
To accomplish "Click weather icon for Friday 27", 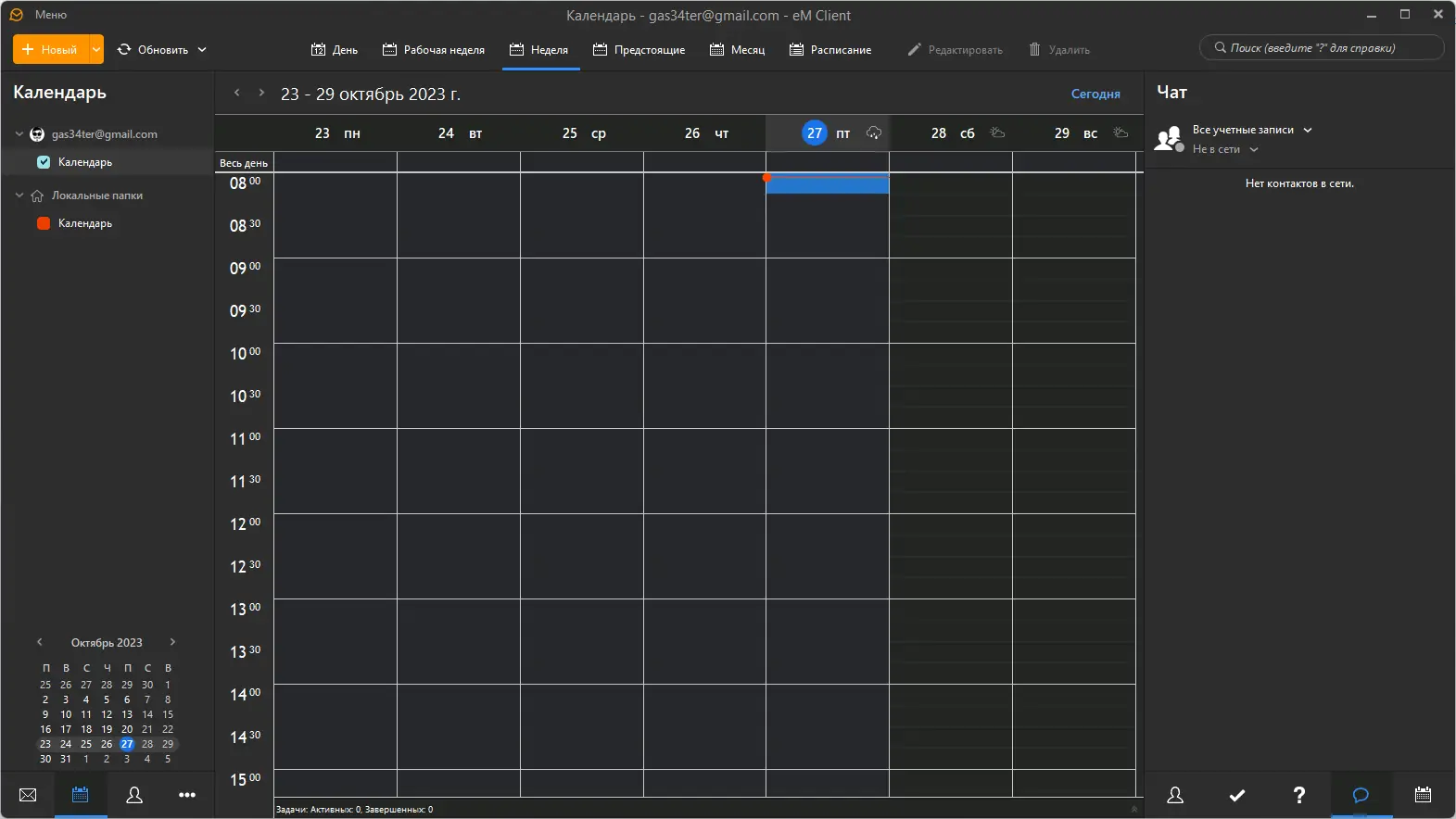I will 874,133.
